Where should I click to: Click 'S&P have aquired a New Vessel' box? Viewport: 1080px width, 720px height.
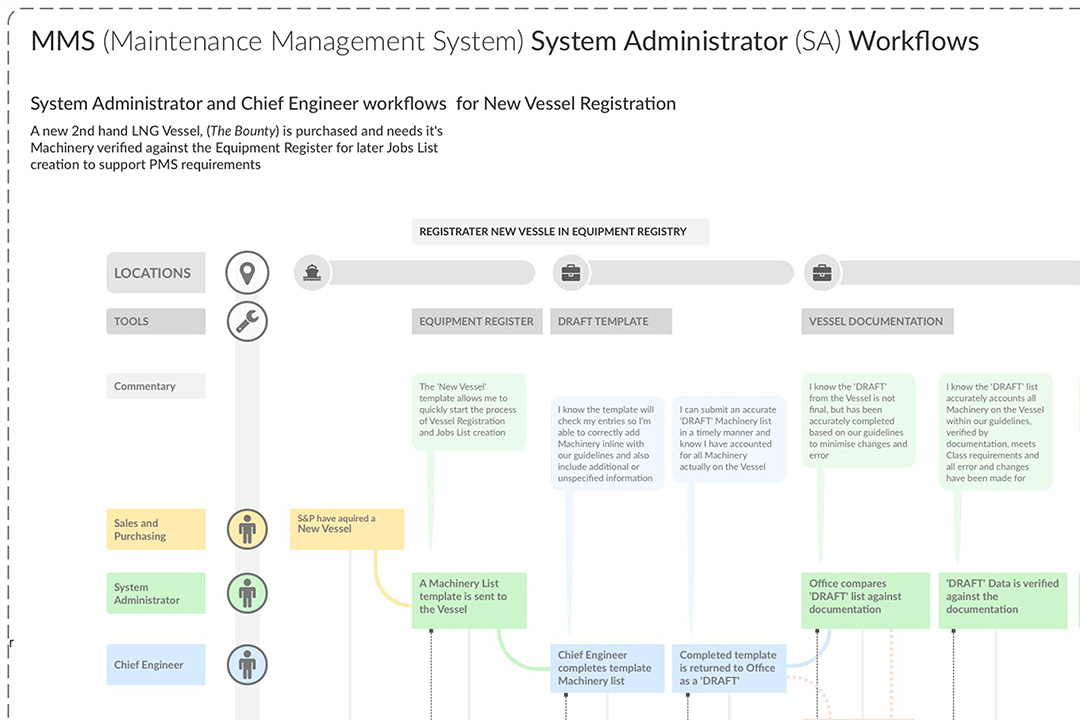coord(346,528)
